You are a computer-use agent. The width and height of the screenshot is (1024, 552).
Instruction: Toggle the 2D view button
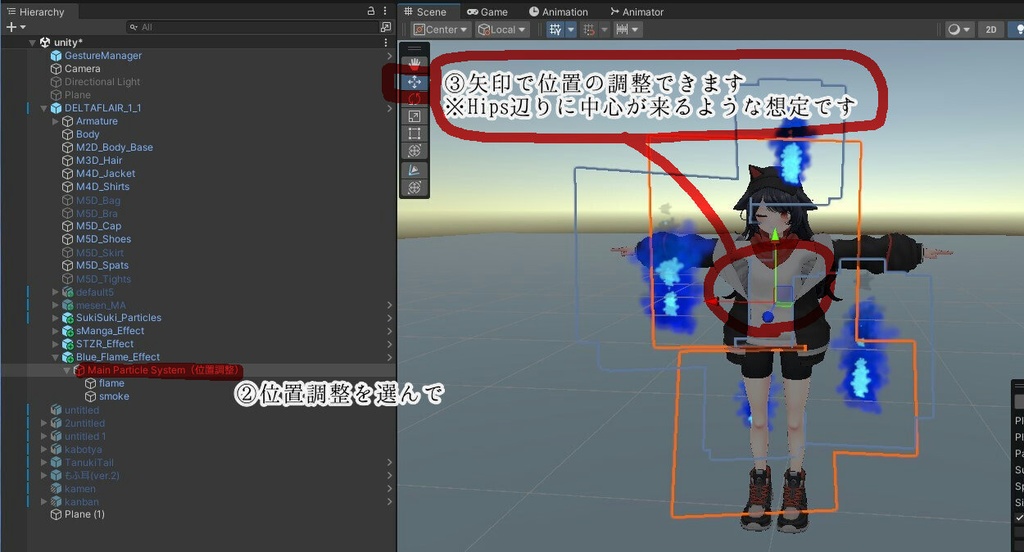pos(991,29)
